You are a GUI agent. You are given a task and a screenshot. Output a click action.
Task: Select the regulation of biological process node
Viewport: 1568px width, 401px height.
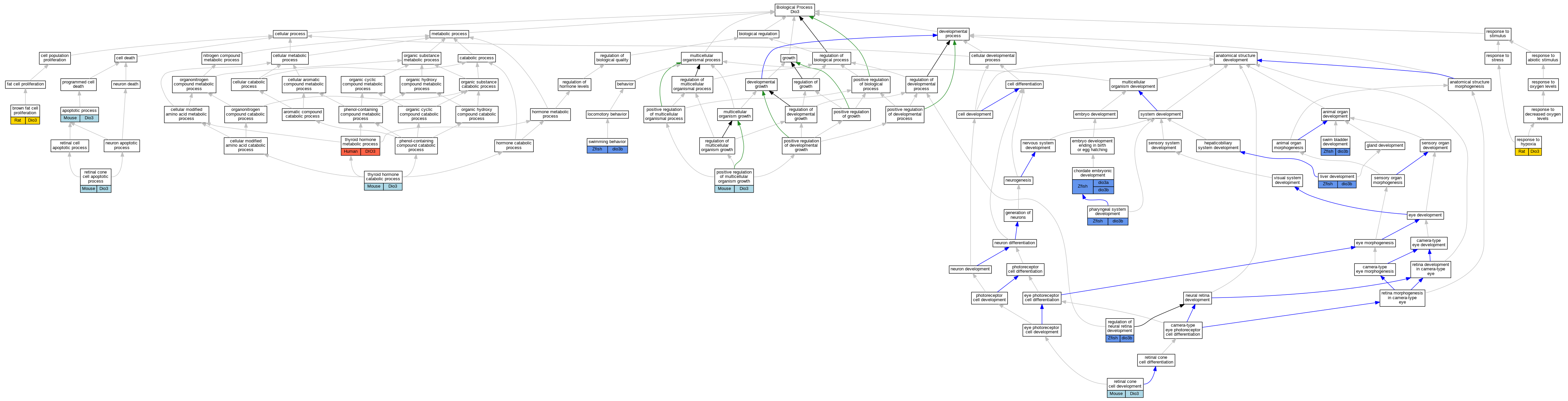831,58
